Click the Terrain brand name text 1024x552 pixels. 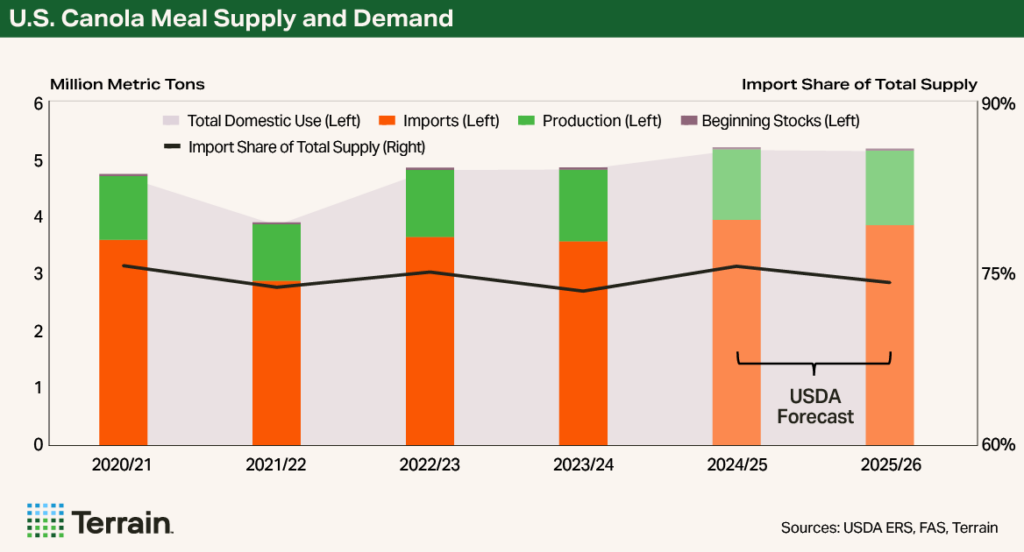point(123,521)
